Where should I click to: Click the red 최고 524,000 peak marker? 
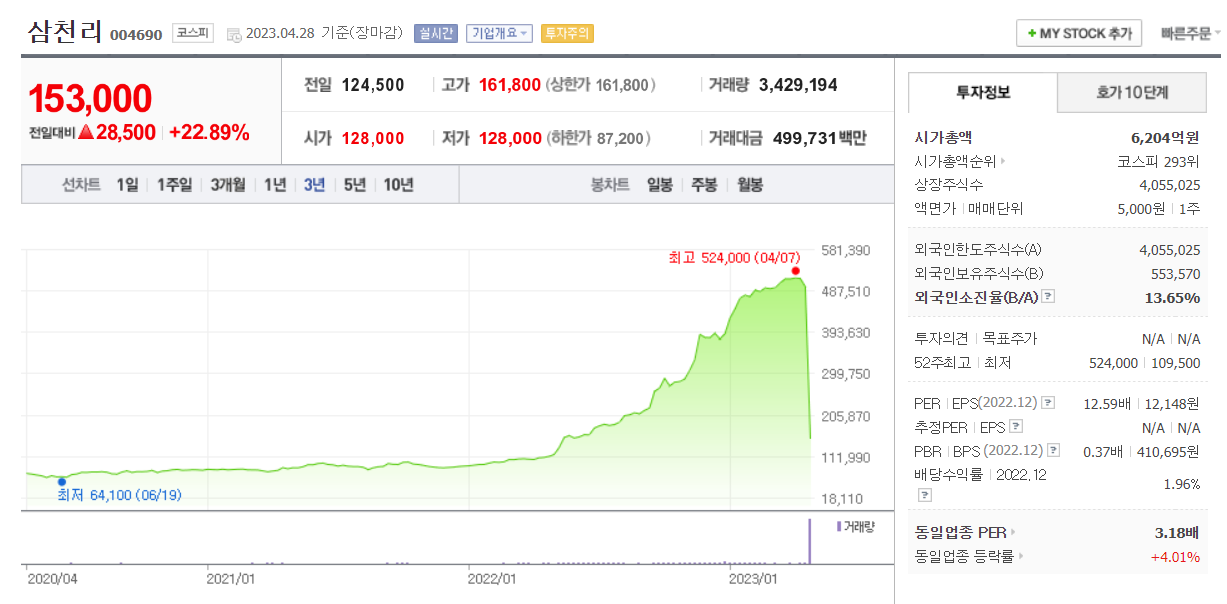(x=795, y=270)
